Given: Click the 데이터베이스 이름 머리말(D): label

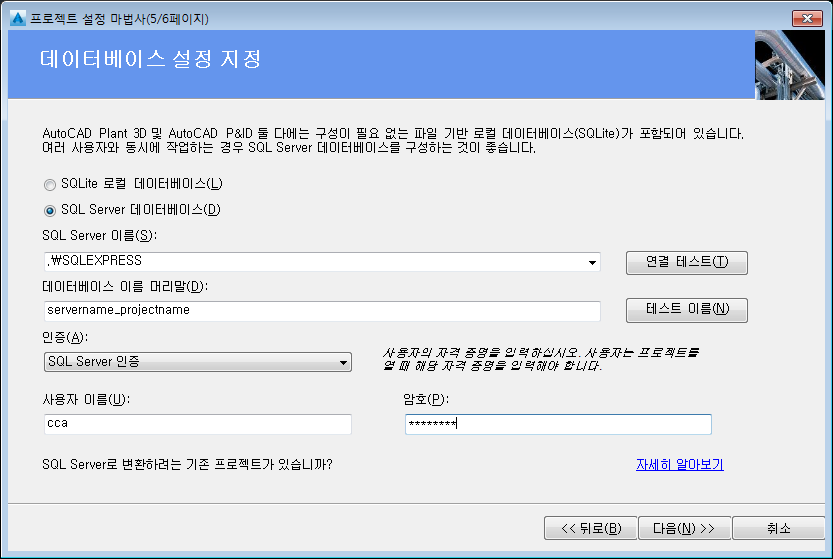Looking at the screenshot, I should click(125, 286).
